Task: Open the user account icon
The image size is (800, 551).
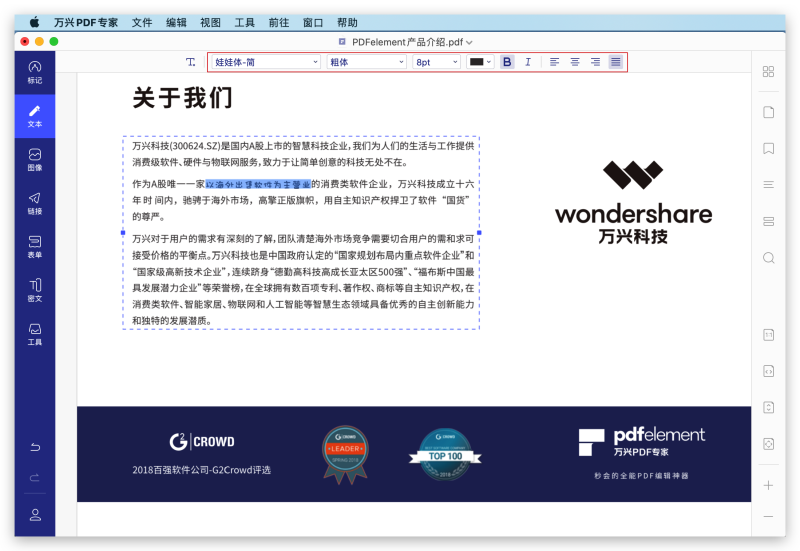Action: (x=35, y=515)
